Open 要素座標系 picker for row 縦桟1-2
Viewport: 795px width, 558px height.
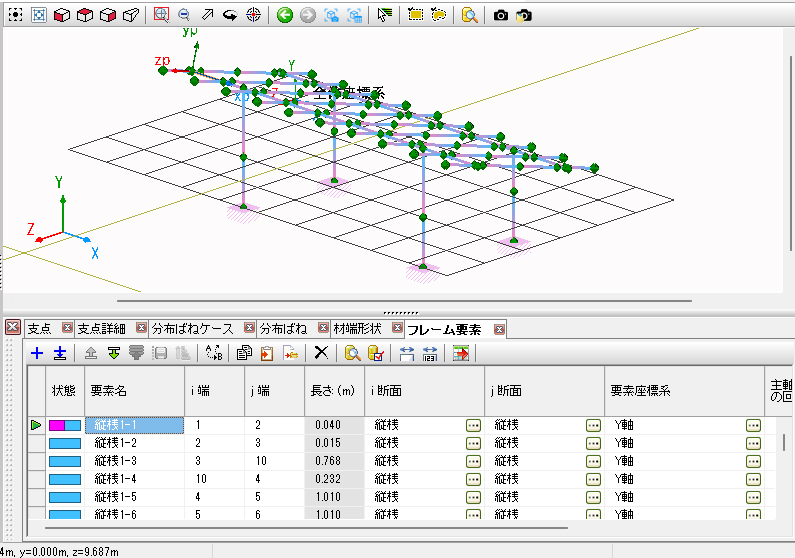point(753,443)
